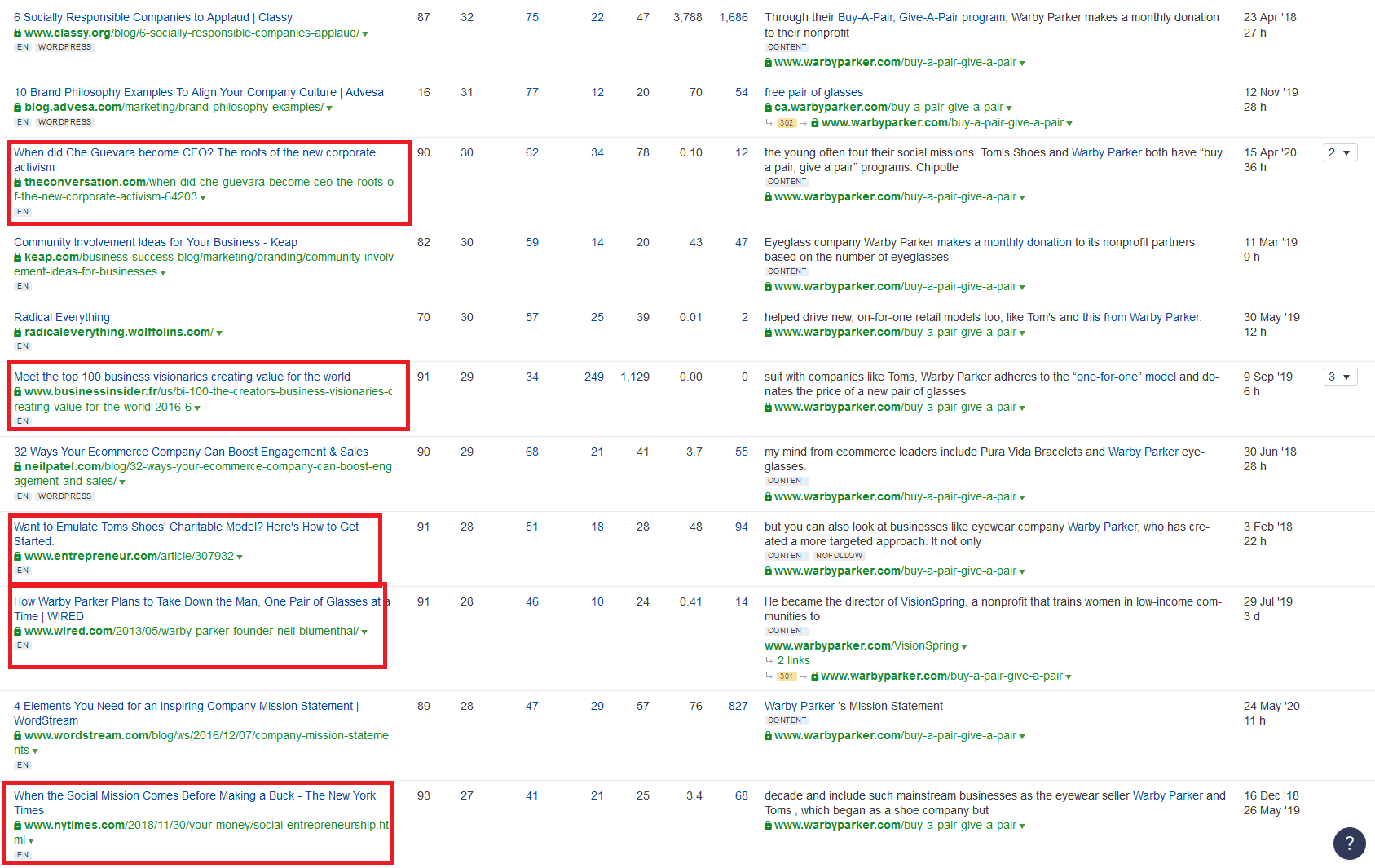The image size is (1375, 868).
Task: Click 'Buy-A-Pair, Give-A-Pair program' anchor link
Action: (922, 17)
